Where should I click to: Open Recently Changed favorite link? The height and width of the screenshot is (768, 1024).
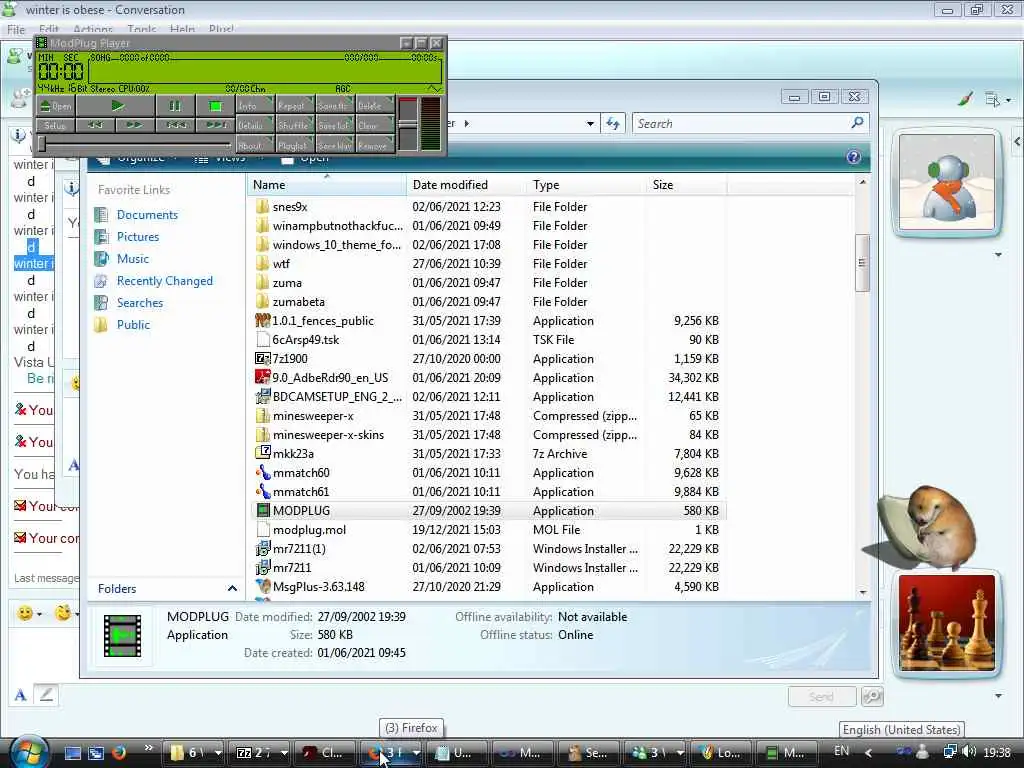165,281
